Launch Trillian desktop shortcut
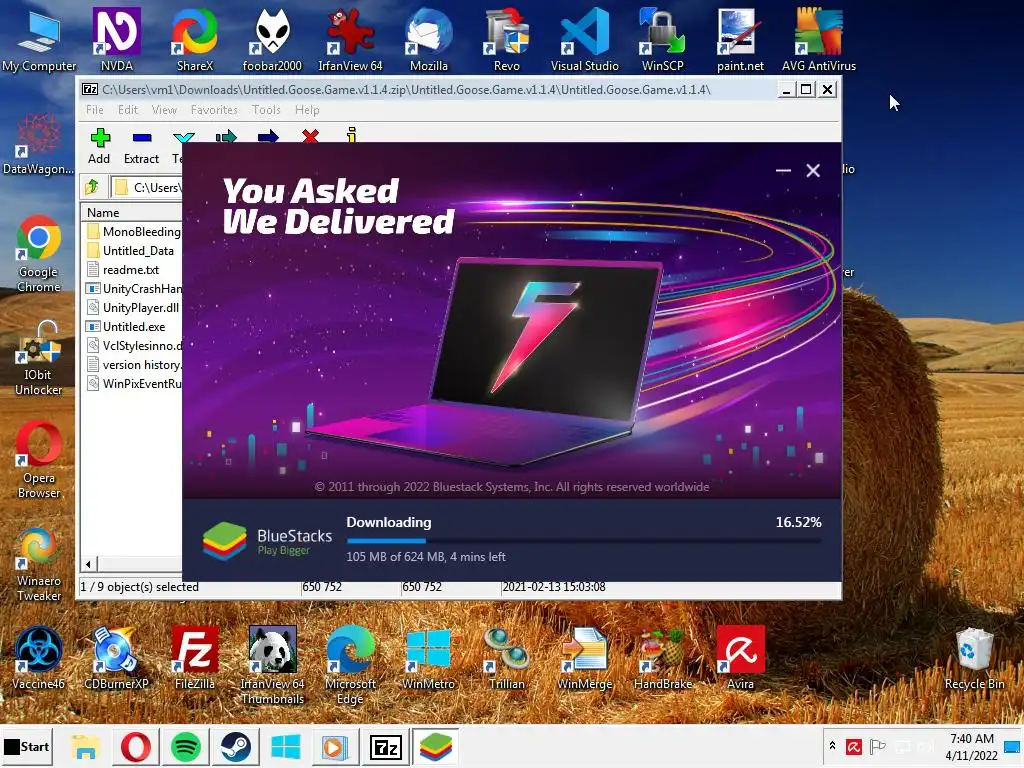1024x768 pixels. point(507,658)
